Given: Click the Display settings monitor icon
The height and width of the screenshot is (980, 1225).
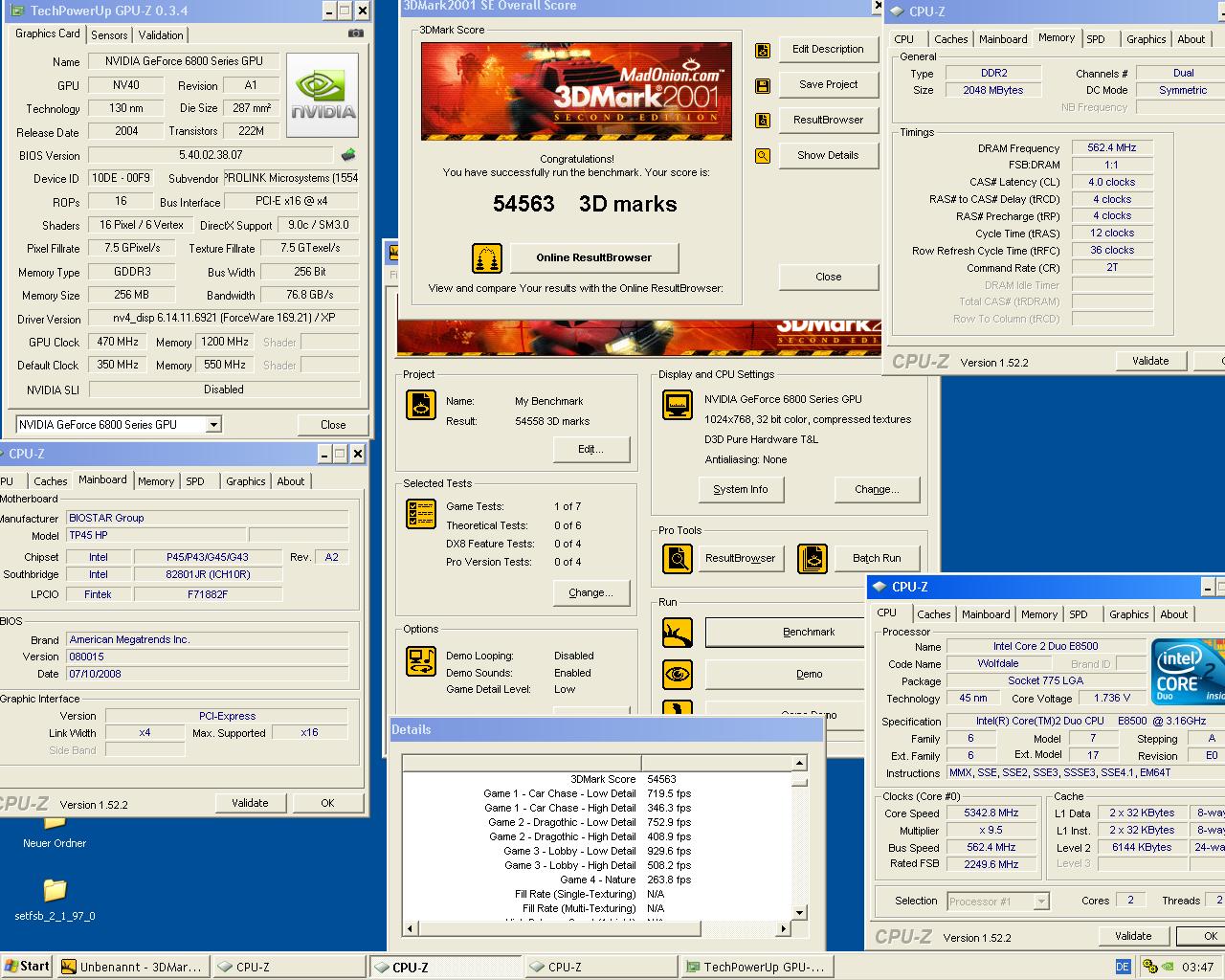Looking at the screenshot, I should pyautogui.click(x=678, y=405).
